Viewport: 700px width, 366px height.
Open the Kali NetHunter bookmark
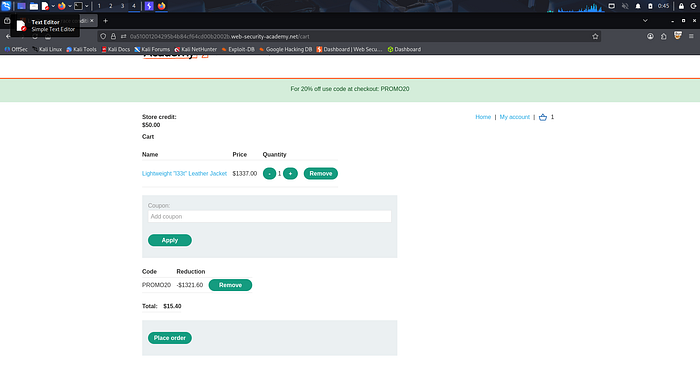click(196, 50)
